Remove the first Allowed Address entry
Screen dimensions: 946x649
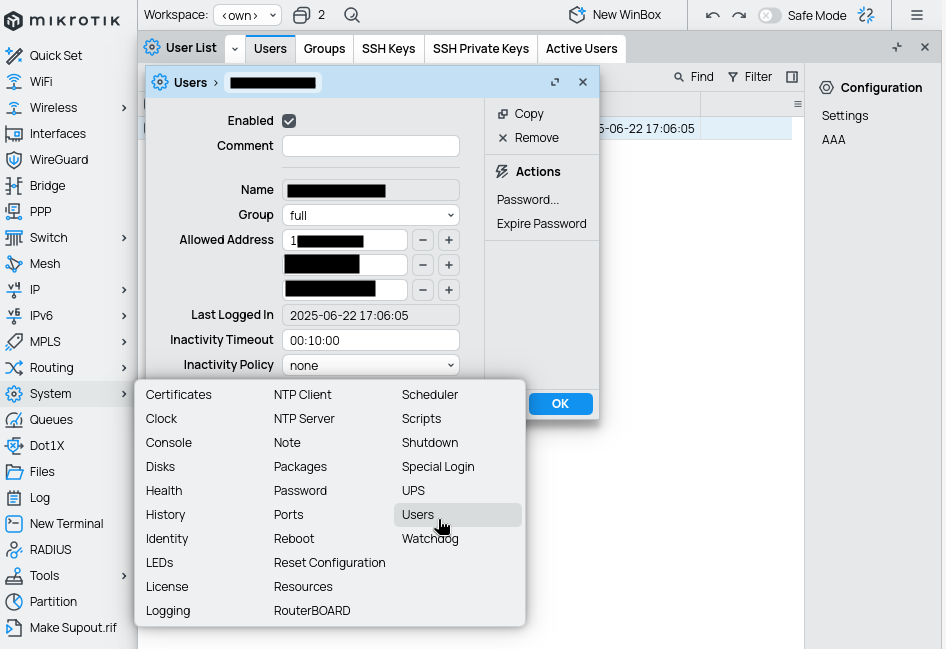coord(423,240)
